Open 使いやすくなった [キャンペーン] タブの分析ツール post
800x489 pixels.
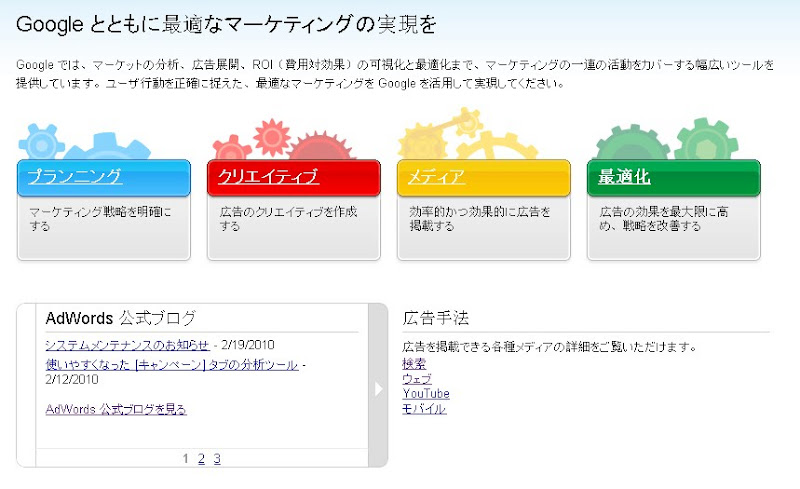pos(171,366)
